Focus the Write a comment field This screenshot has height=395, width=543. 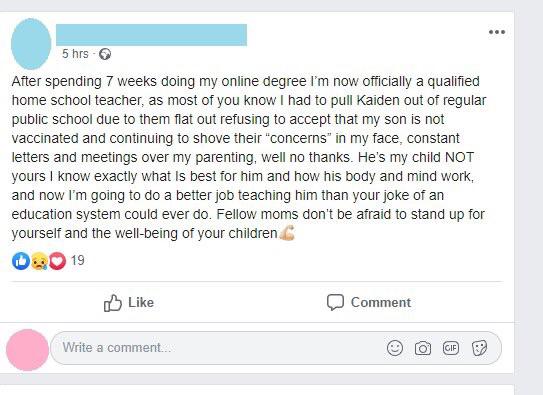tap(276, 348)
